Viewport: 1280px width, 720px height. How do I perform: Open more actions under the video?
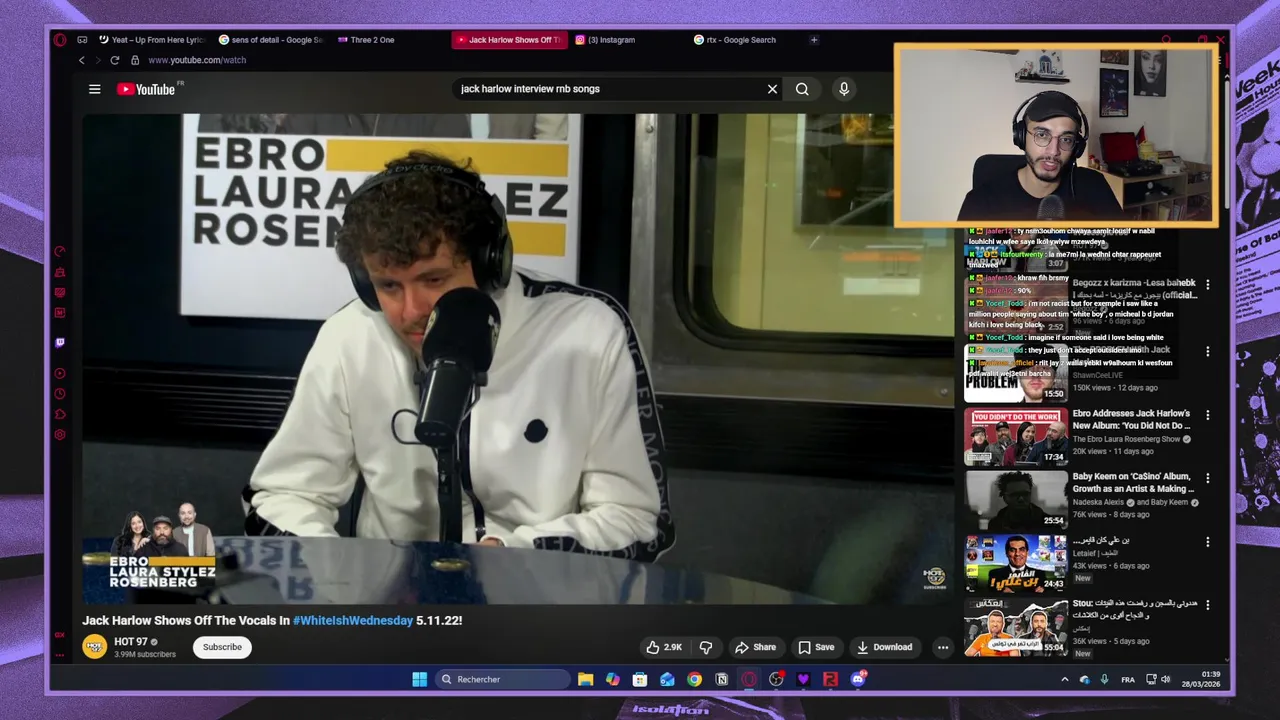tap(942, 647)
